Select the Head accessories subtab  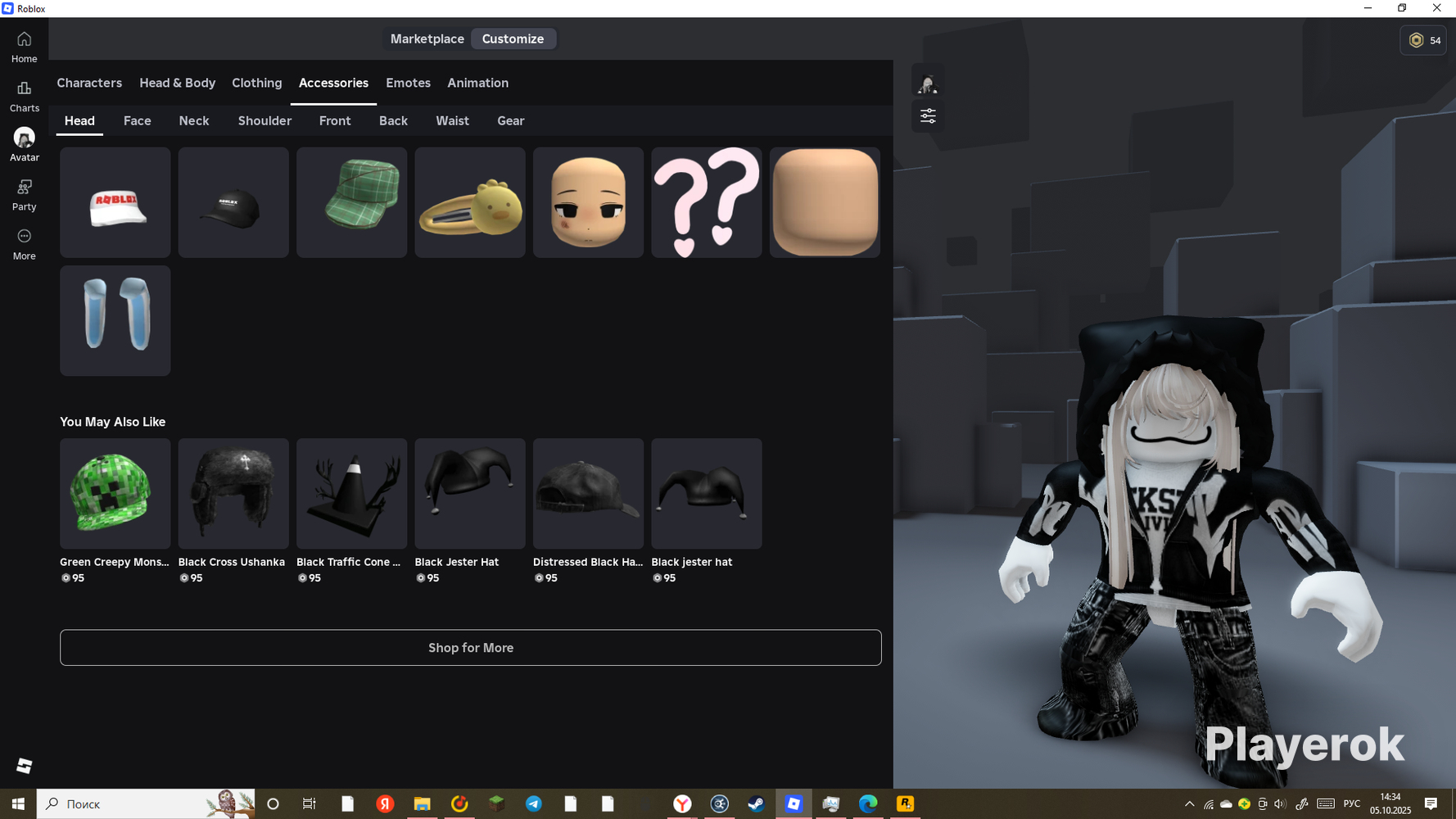tap(79, 120)
